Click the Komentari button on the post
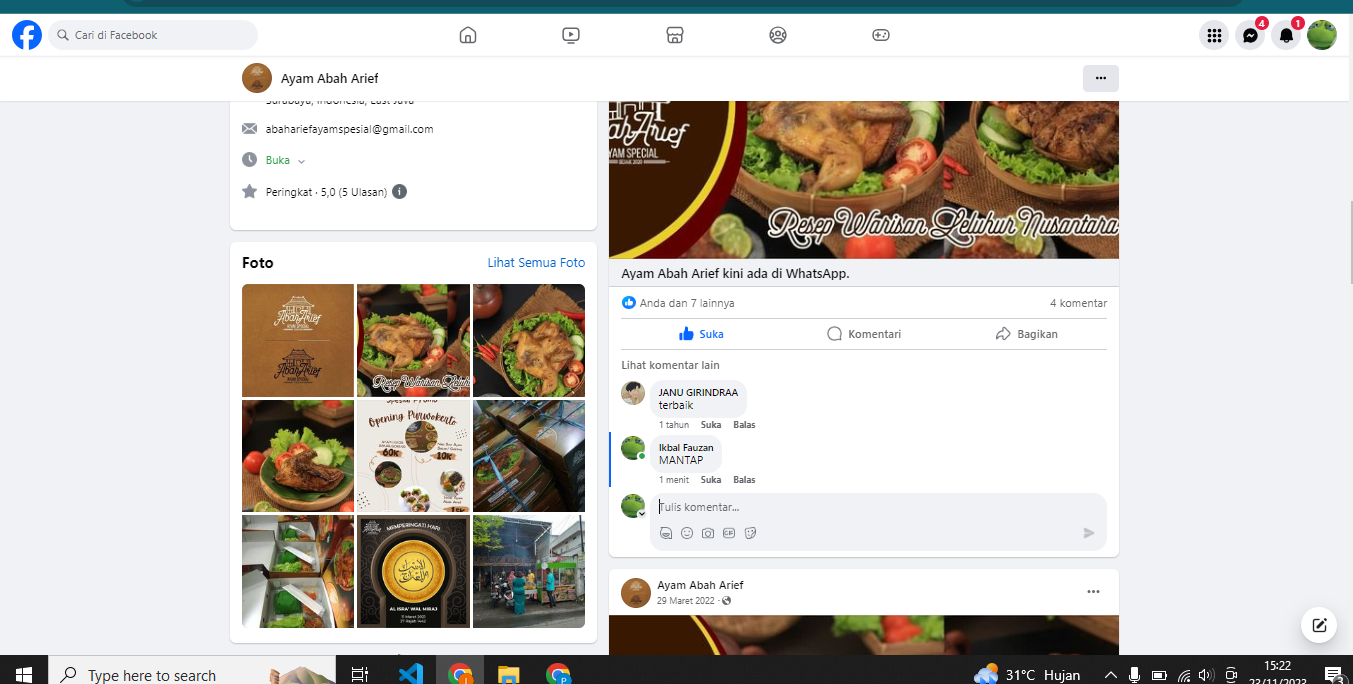1353x684 pixels. click(864, 334)
